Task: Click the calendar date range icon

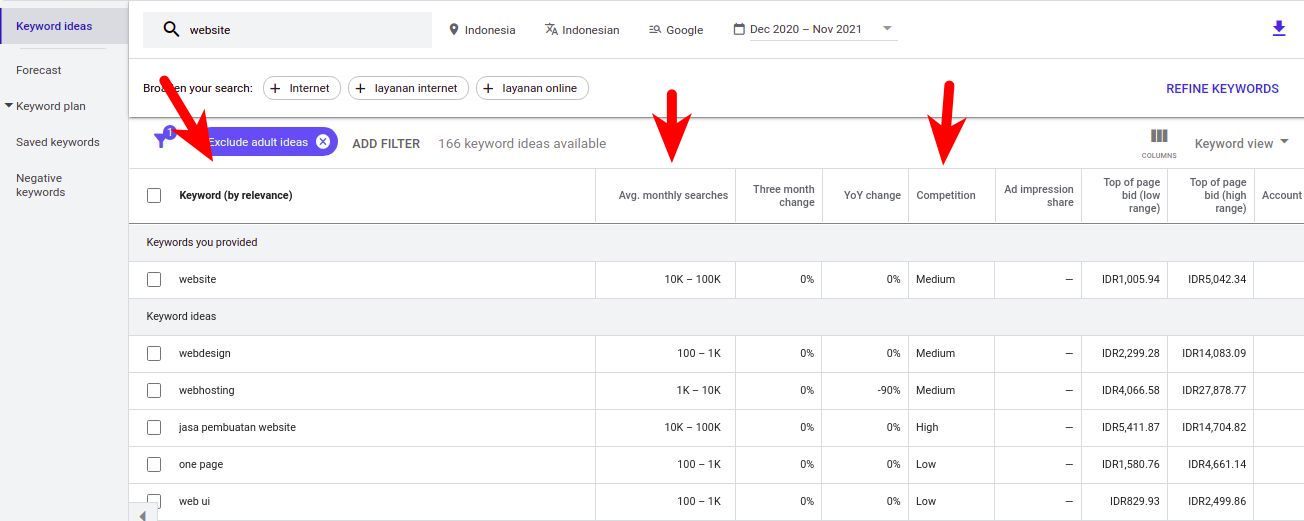Action: [739, 30]
